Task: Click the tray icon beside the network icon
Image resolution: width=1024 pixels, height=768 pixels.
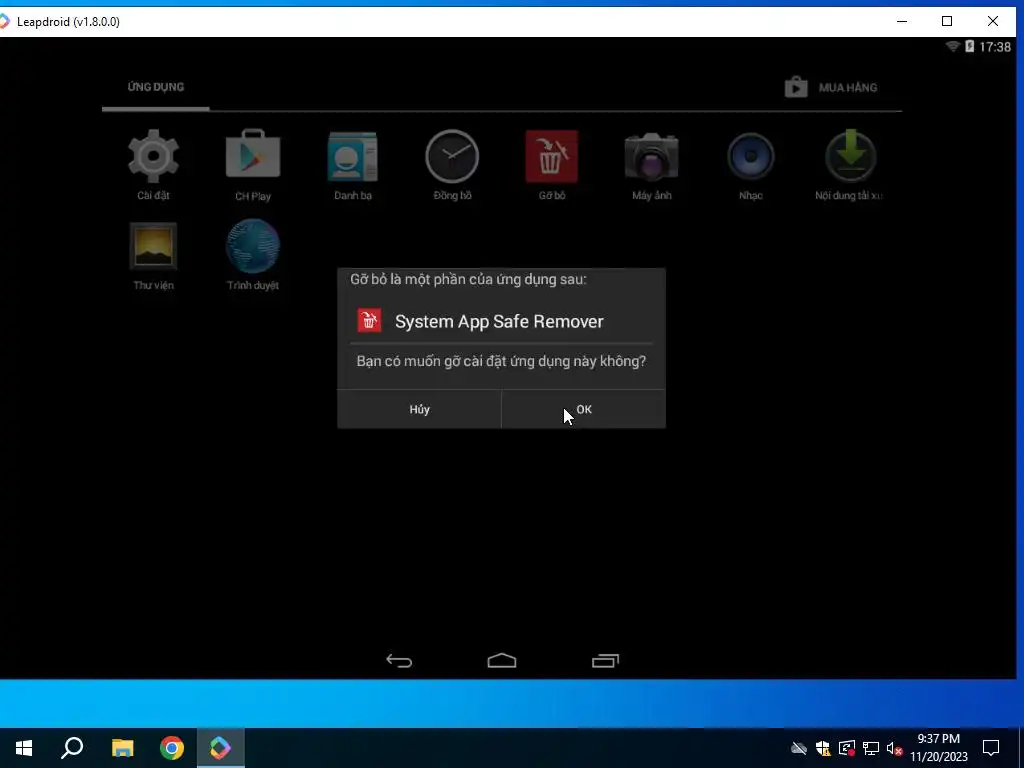Action: 847,748
